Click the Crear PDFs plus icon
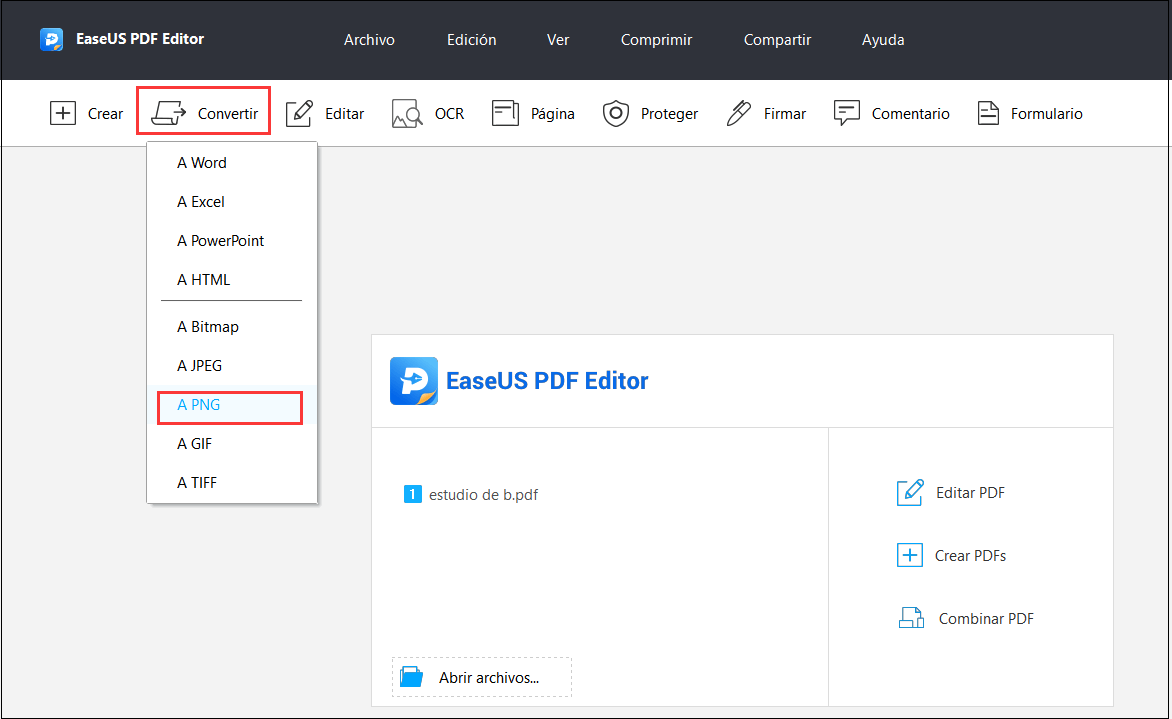 [x=910, y=555]
